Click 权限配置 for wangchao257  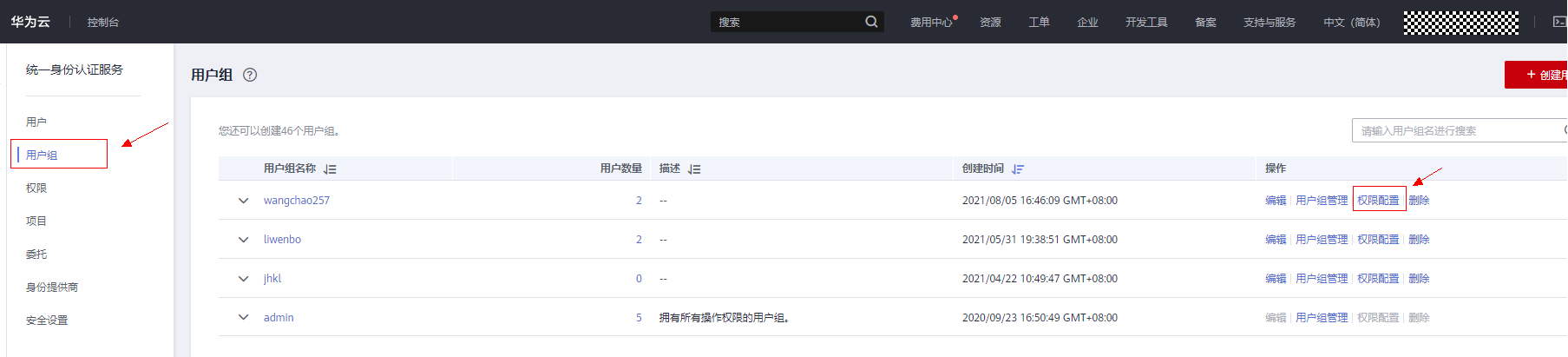click(x=1378, y=201)
